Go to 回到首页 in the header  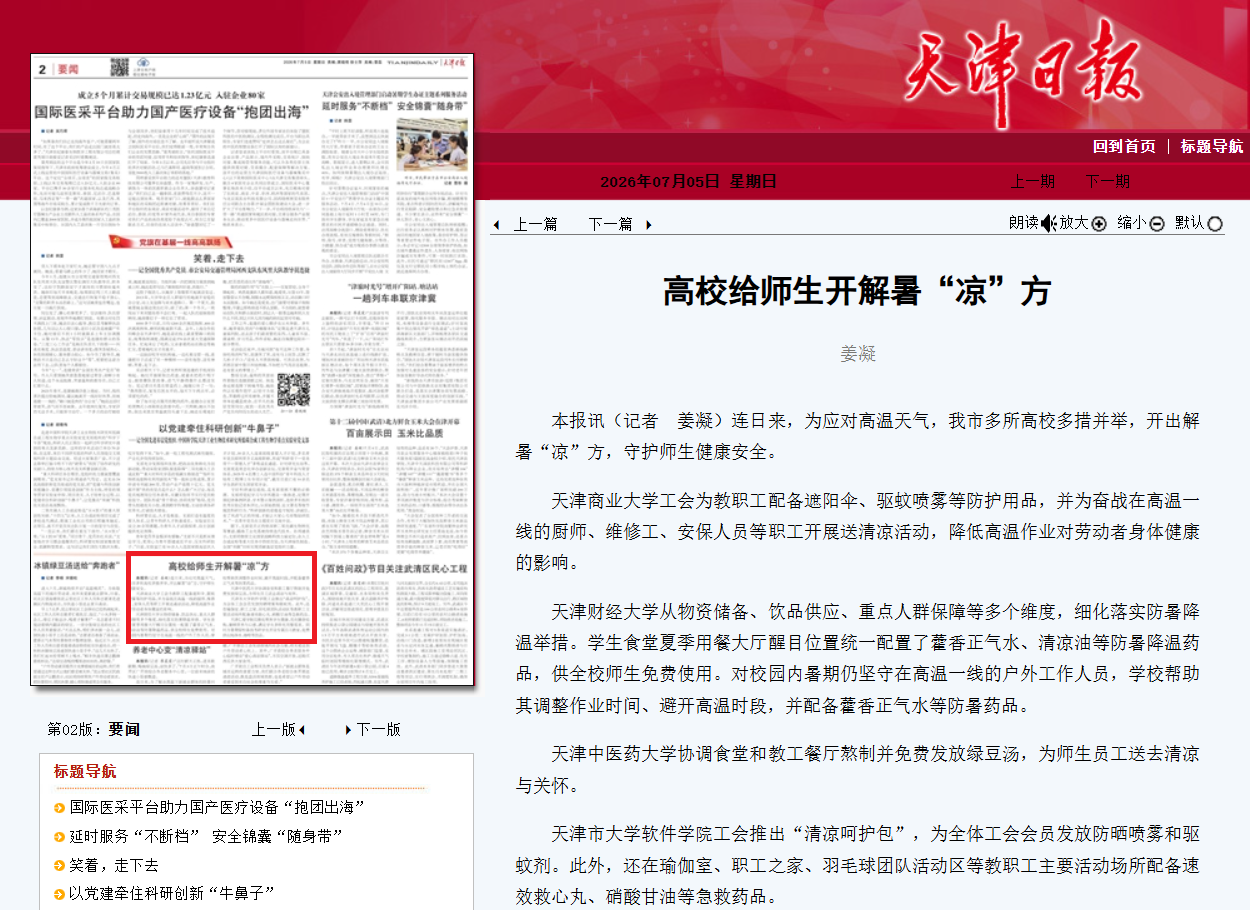pyautogui.click(x=1124, y=146)
